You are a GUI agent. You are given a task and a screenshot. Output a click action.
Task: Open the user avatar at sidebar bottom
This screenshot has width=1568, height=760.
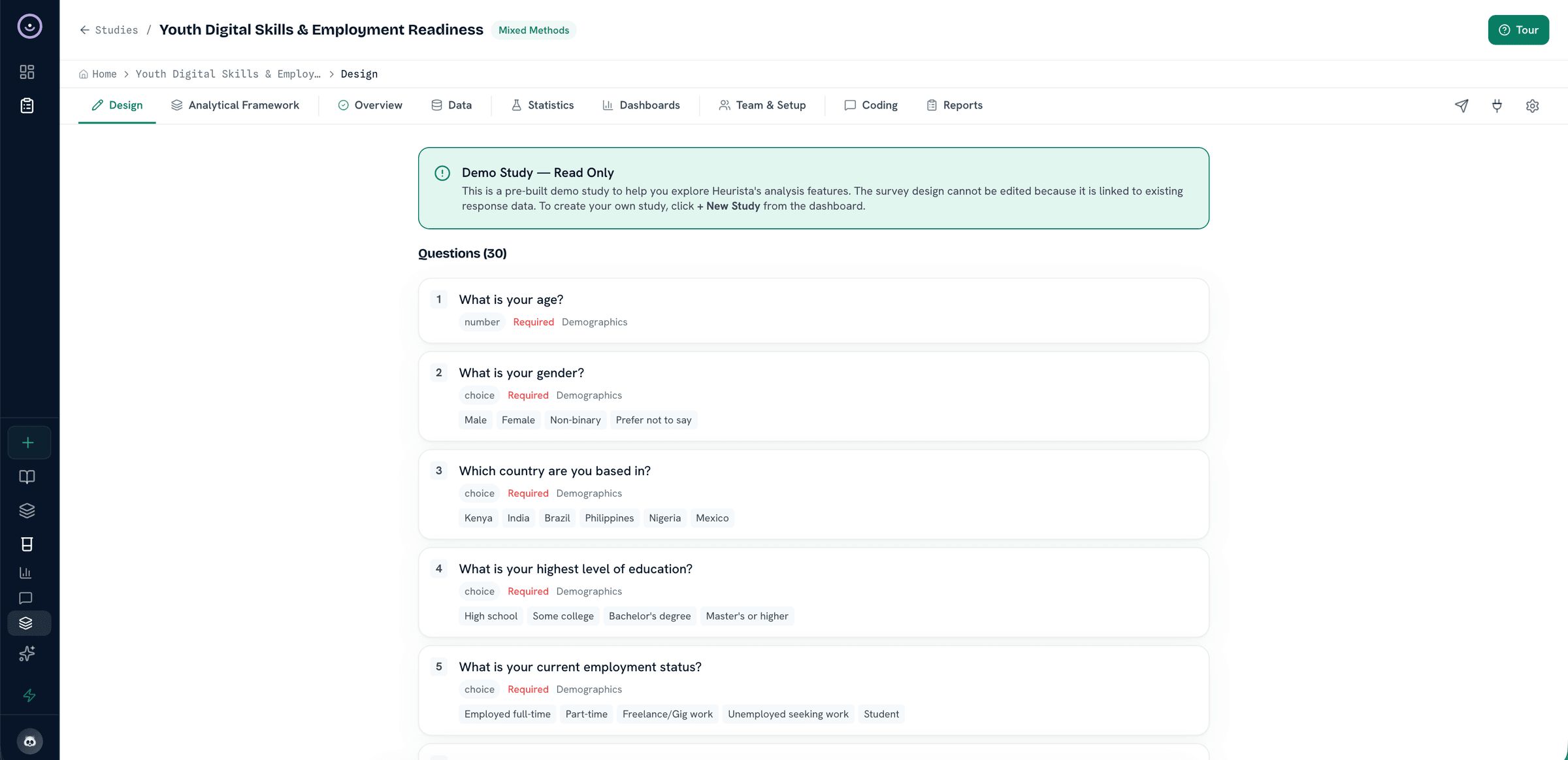29,741
